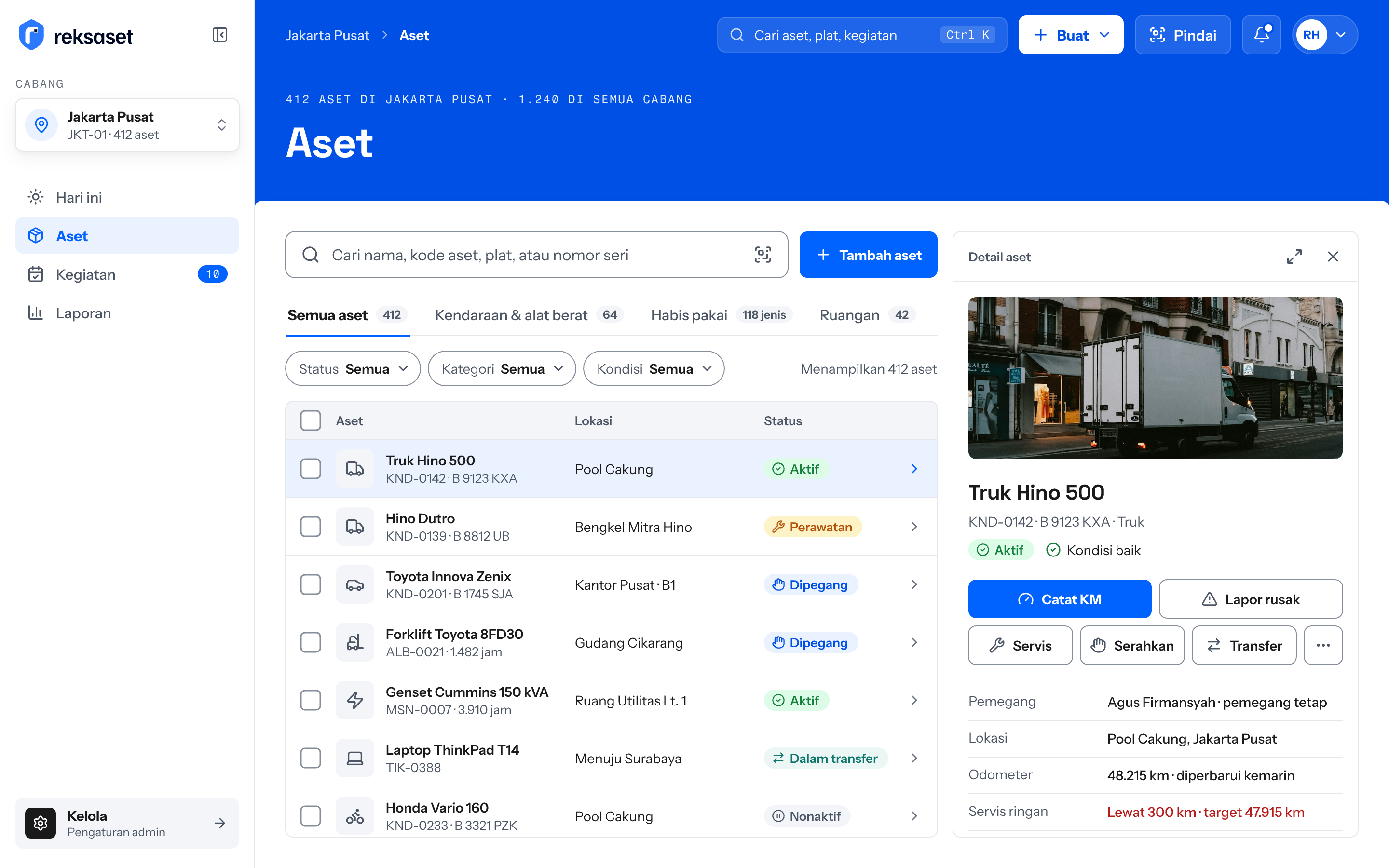The image size is (1389, 868).
Task: Check the Toyota Innova Zenix row checkbox
Action: point(311,585)
